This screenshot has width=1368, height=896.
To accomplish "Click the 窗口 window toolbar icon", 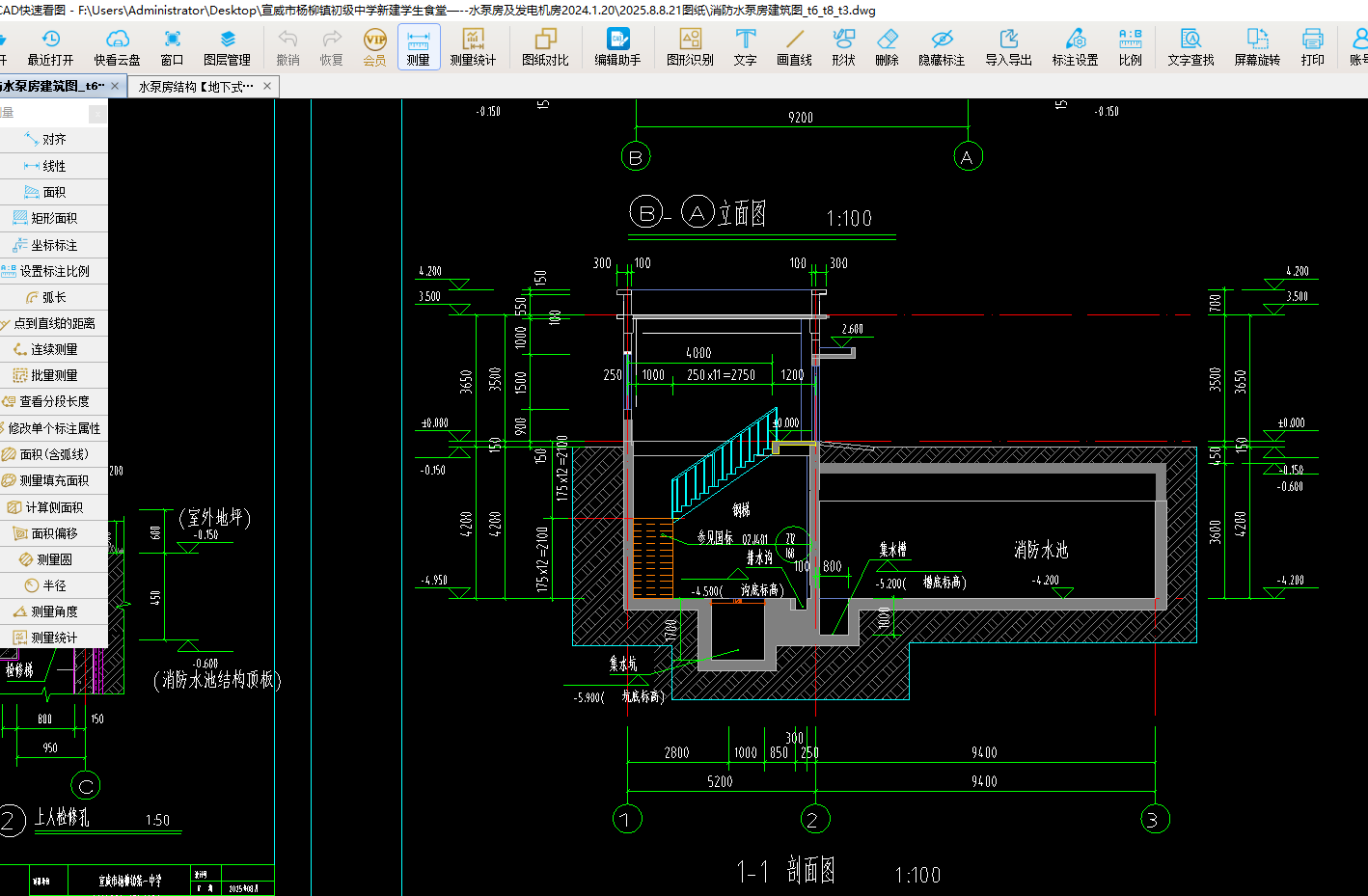I will 172,47.
